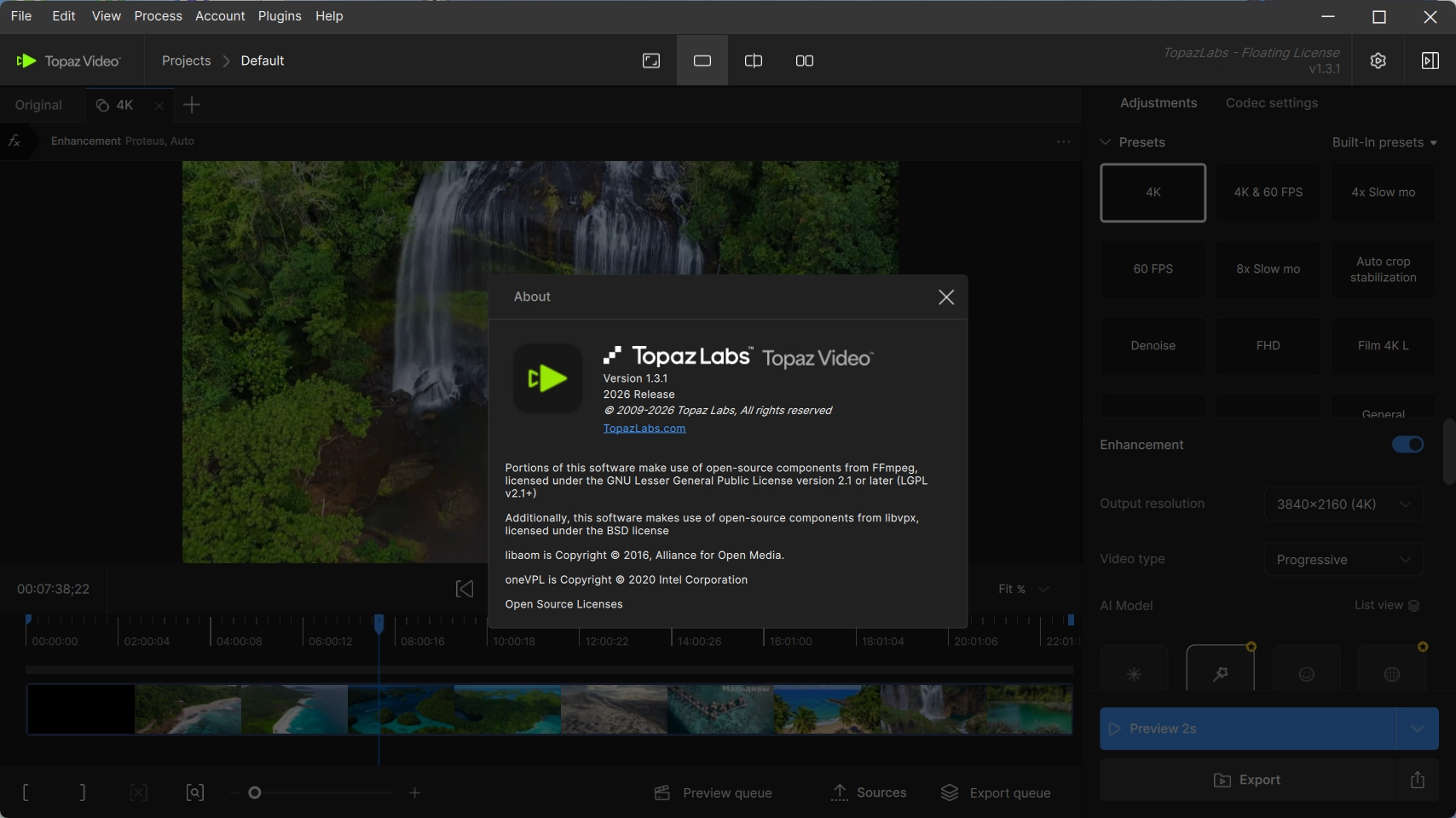Click the zoom-to-fit timeline icon
The image size is (1456, 818).
pos(194,792)
